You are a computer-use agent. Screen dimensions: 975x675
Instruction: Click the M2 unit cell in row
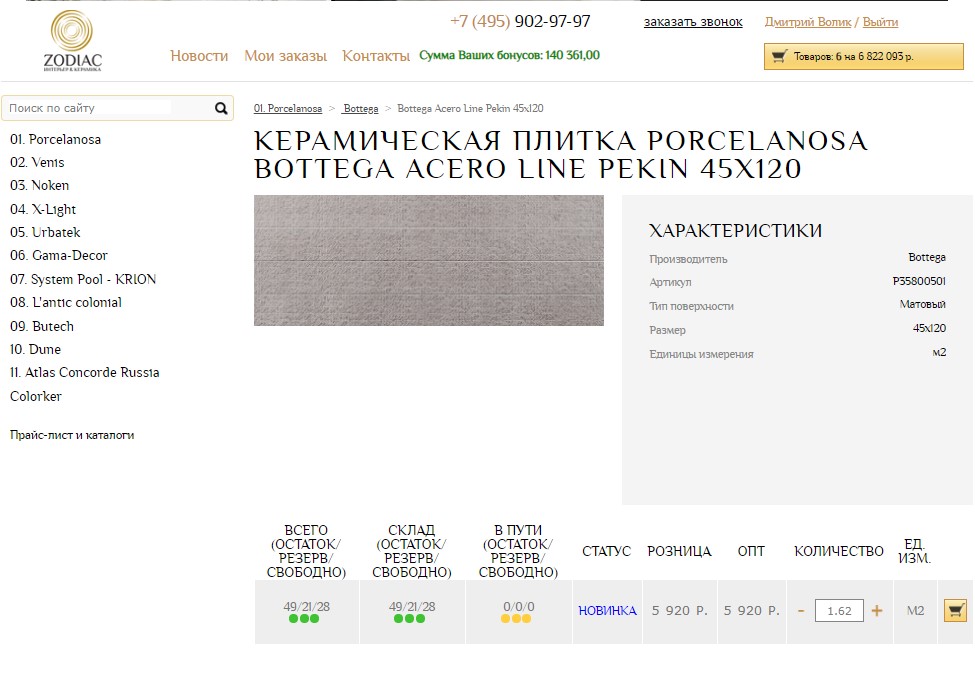tap(915, 610)
